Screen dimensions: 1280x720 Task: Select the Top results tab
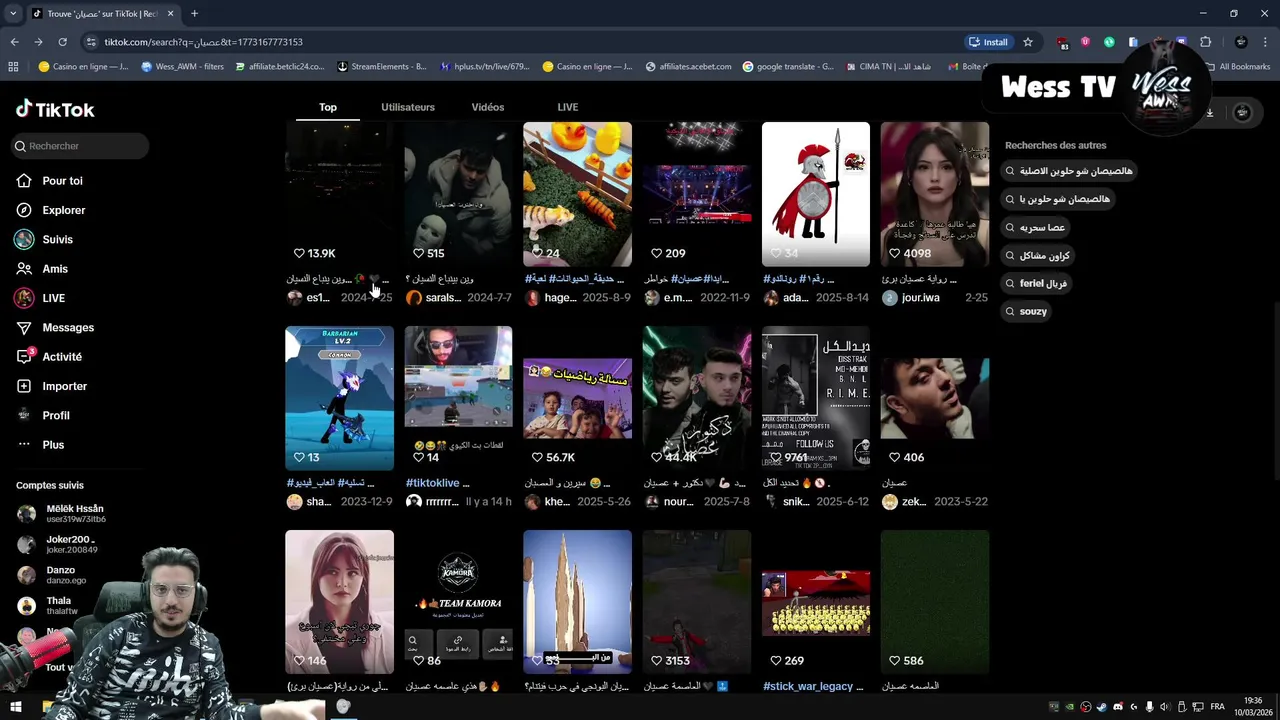click(328, 107)
